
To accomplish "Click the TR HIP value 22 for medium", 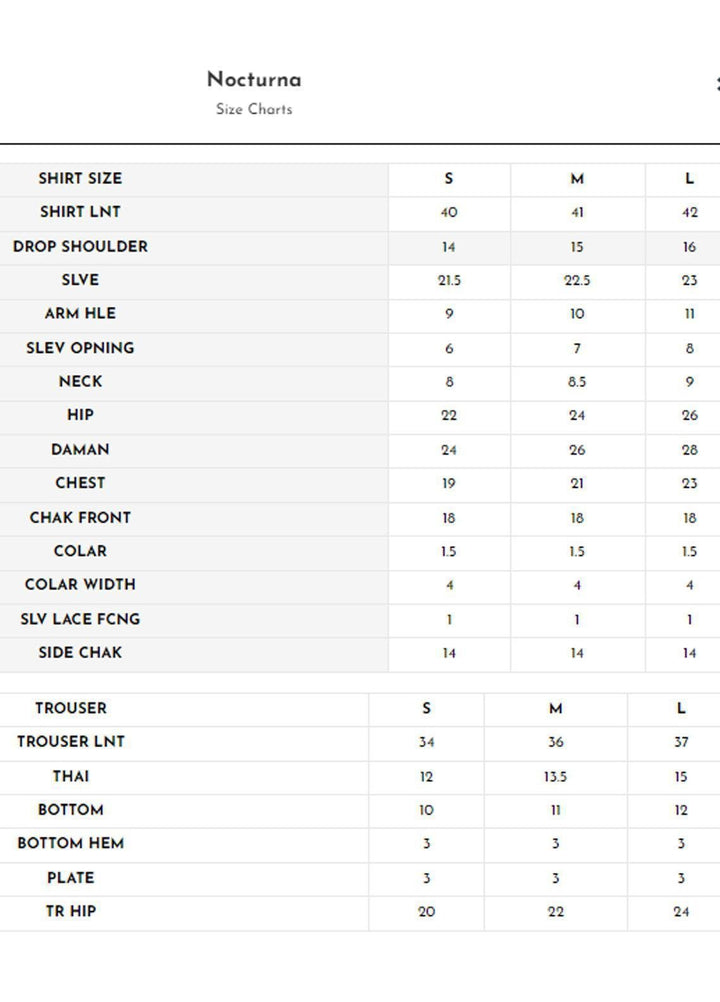I will point(556,912).
